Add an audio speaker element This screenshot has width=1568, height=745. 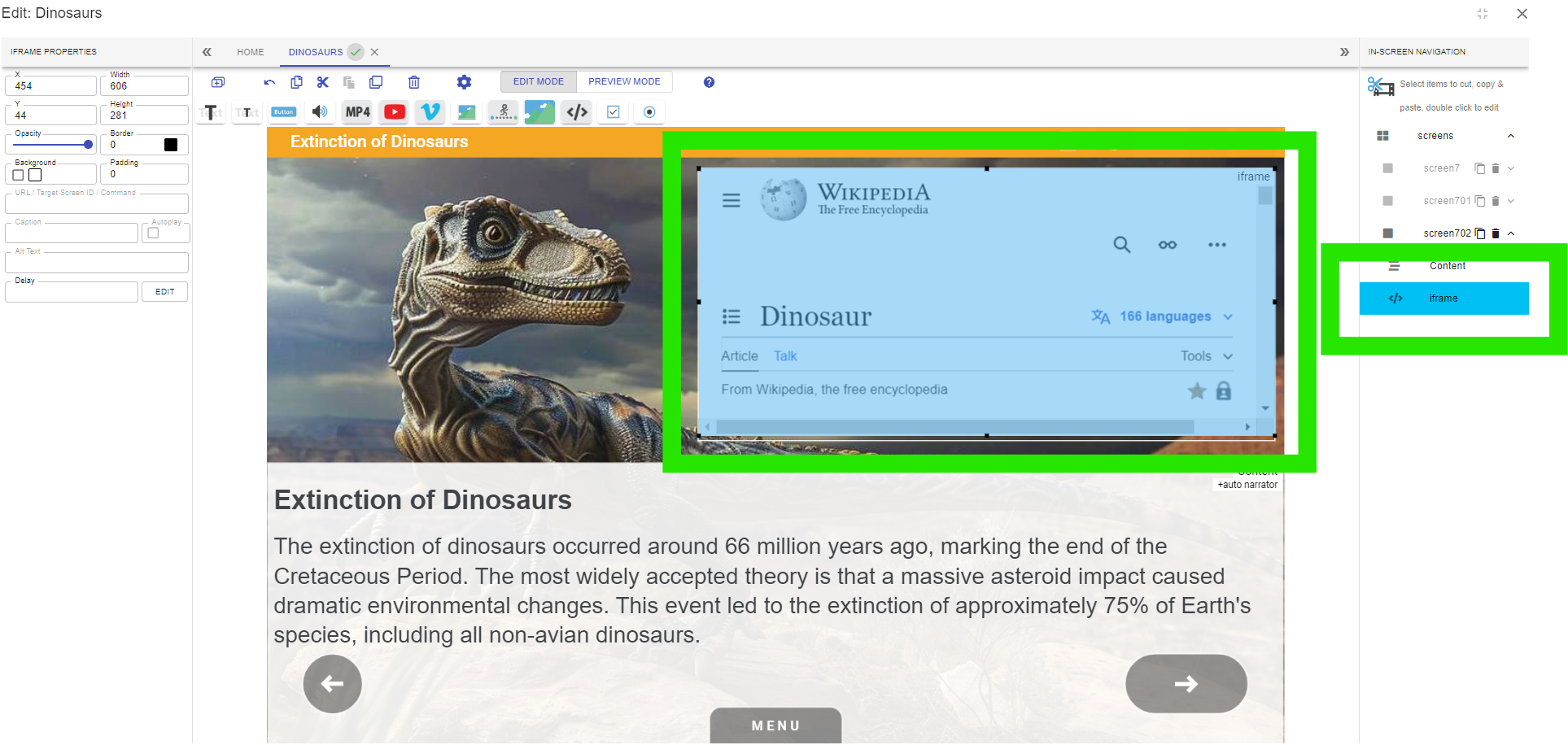click(x=321, y=112)
